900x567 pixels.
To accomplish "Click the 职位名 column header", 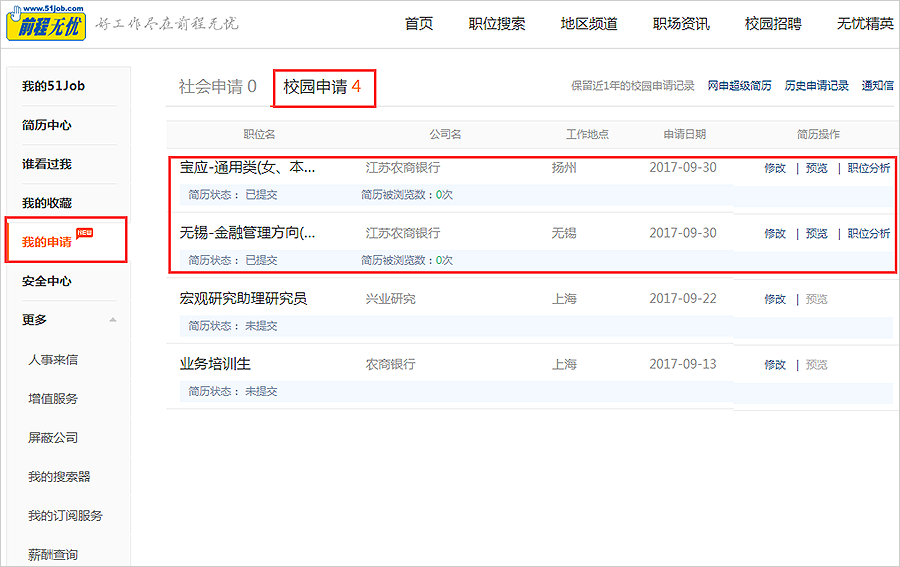I will tap(259, 134).
